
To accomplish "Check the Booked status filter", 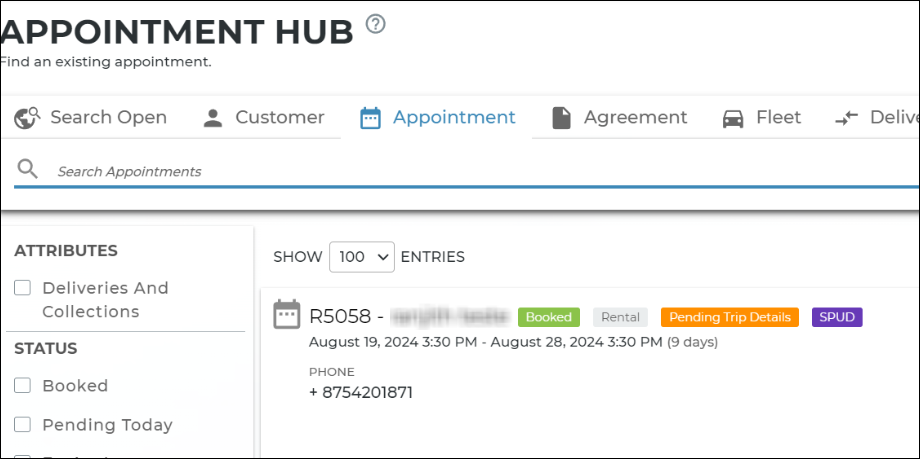I will (x=22, y=386).
